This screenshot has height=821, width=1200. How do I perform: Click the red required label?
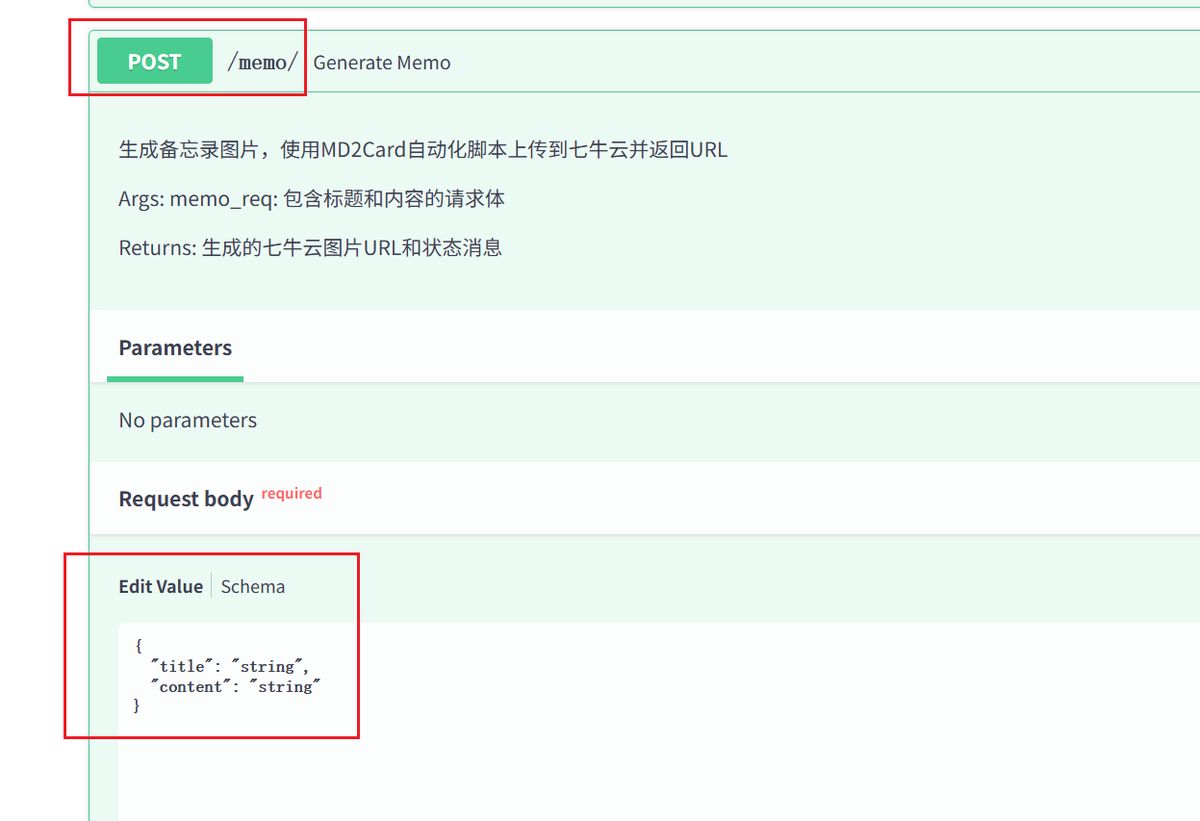(x=291, y=493)
